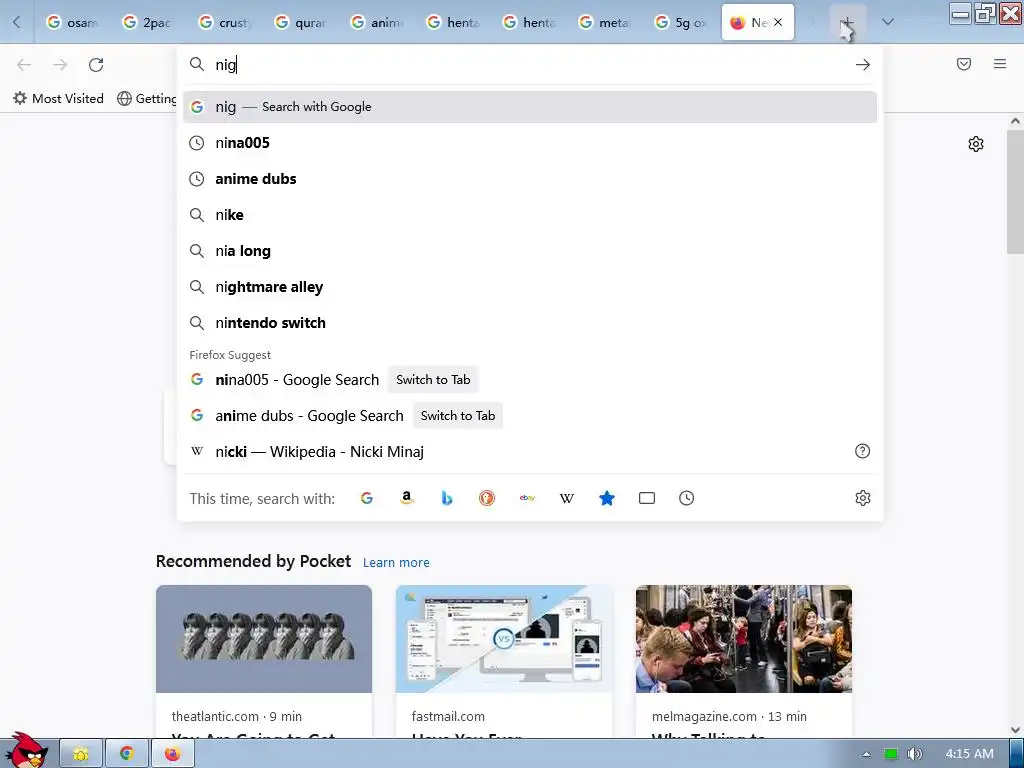Reload the current page
The image size is (1024, 768).
(96, 65)
